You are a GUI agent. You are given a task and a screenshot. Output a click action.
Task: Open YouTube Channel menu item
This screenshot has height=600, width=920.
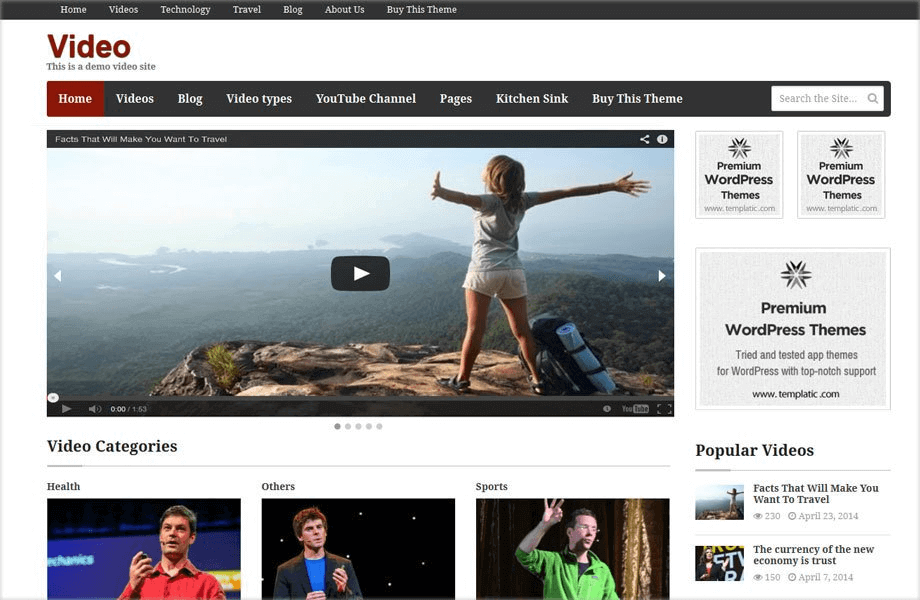(366, 99)
